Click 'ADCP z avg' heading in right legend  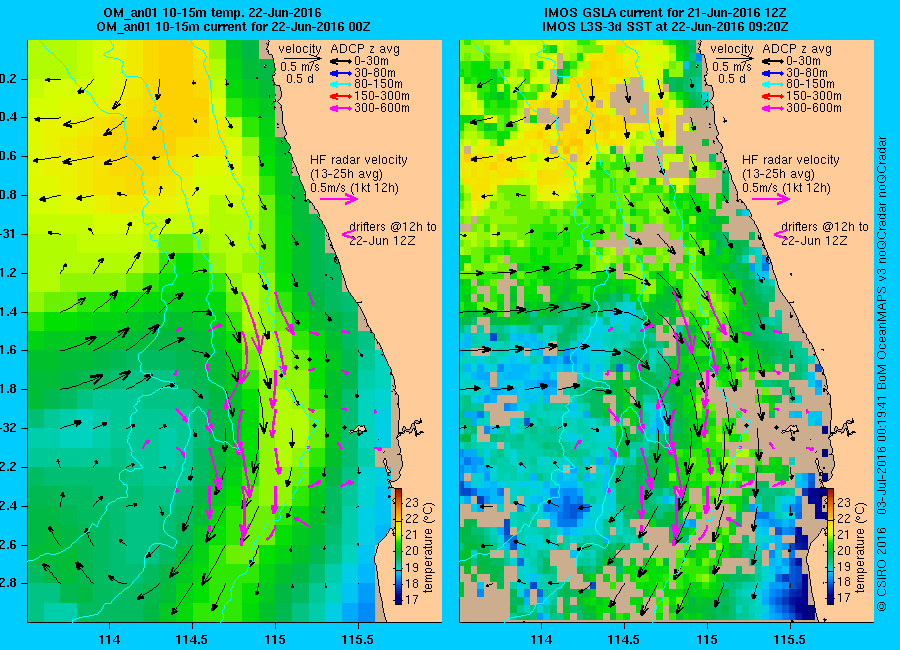[x=797, y=49]
